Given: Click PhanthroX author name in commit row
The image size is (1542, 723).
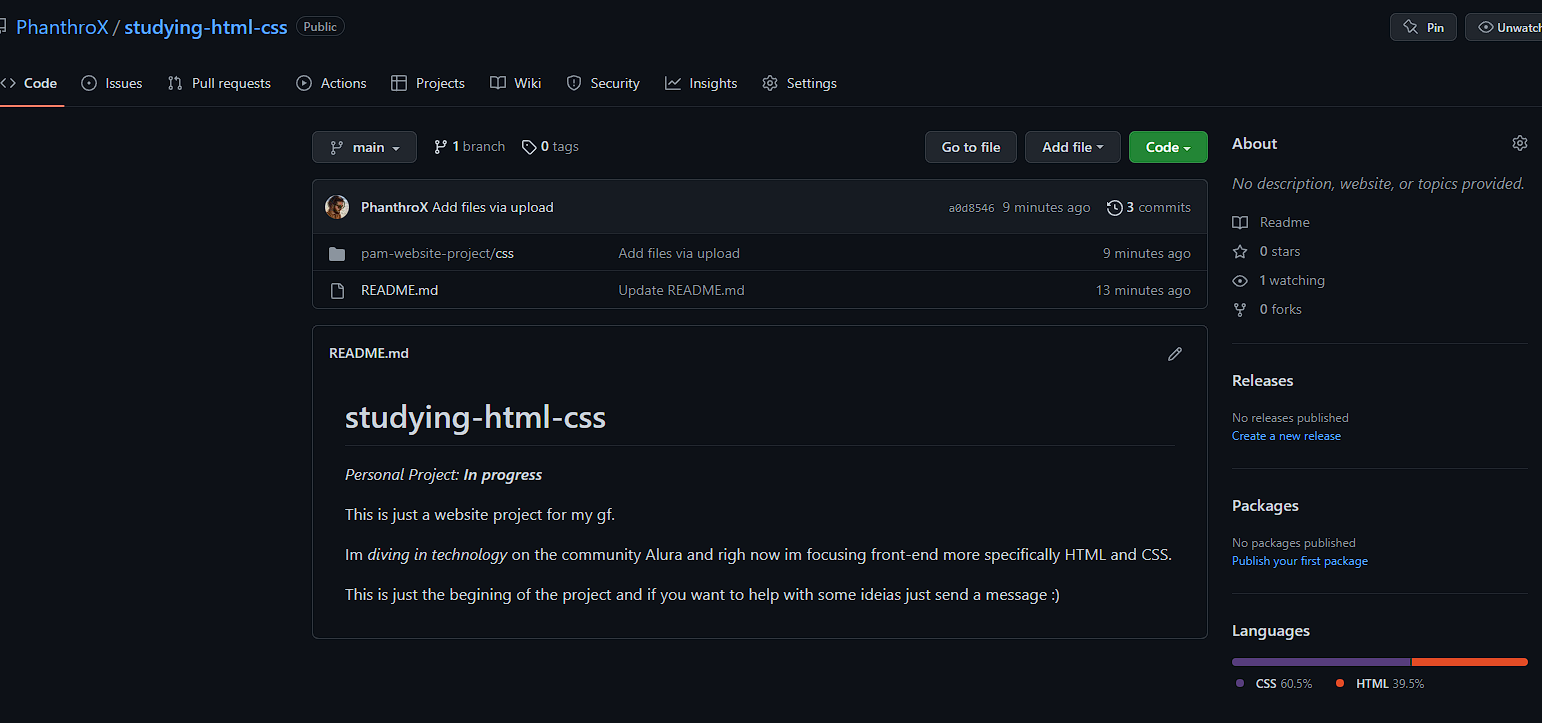Looking at the screenshot, I should click(x=394, y=207).
